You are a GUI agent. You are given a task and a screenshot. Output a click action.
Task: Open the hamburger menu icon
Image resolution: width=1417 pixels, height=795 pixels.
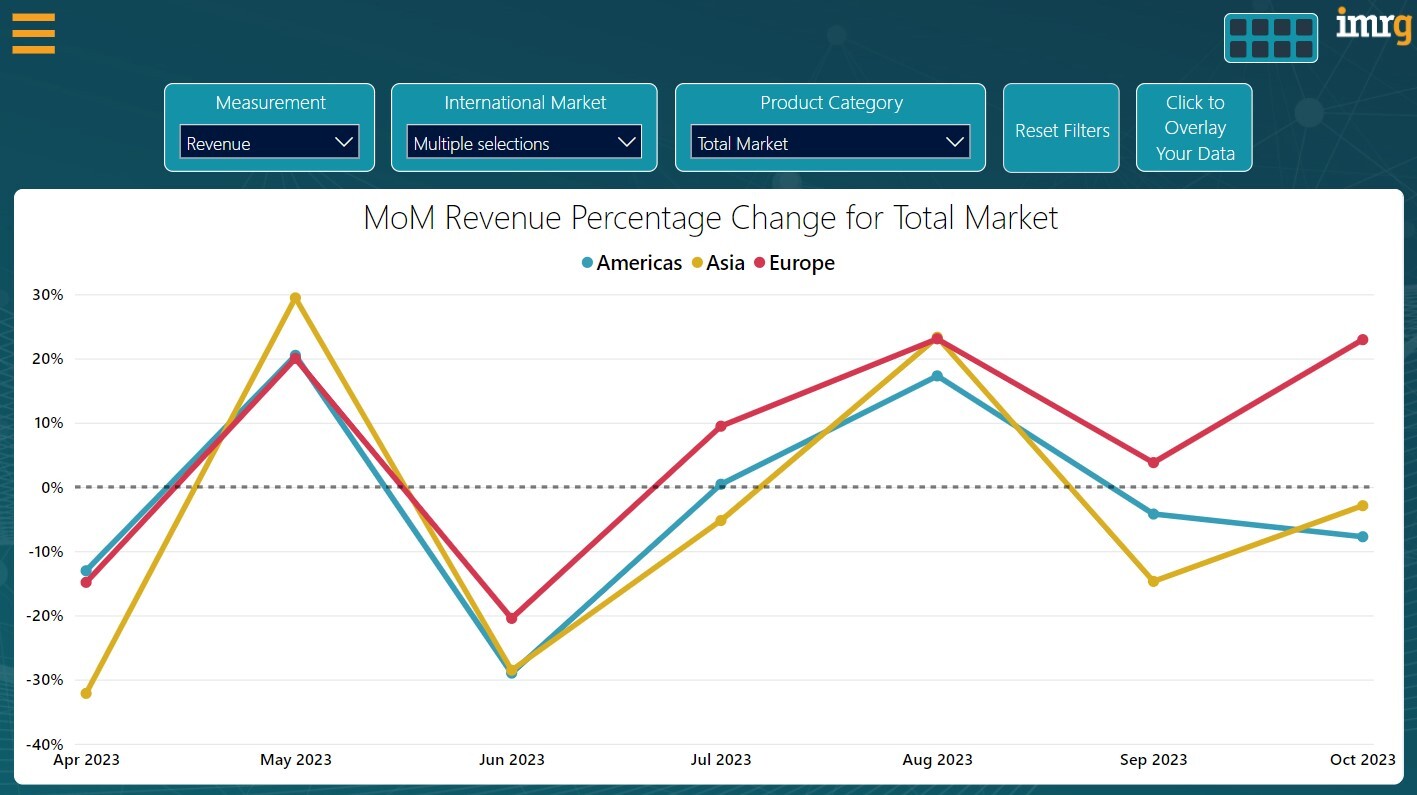click(x=33, y=33)
